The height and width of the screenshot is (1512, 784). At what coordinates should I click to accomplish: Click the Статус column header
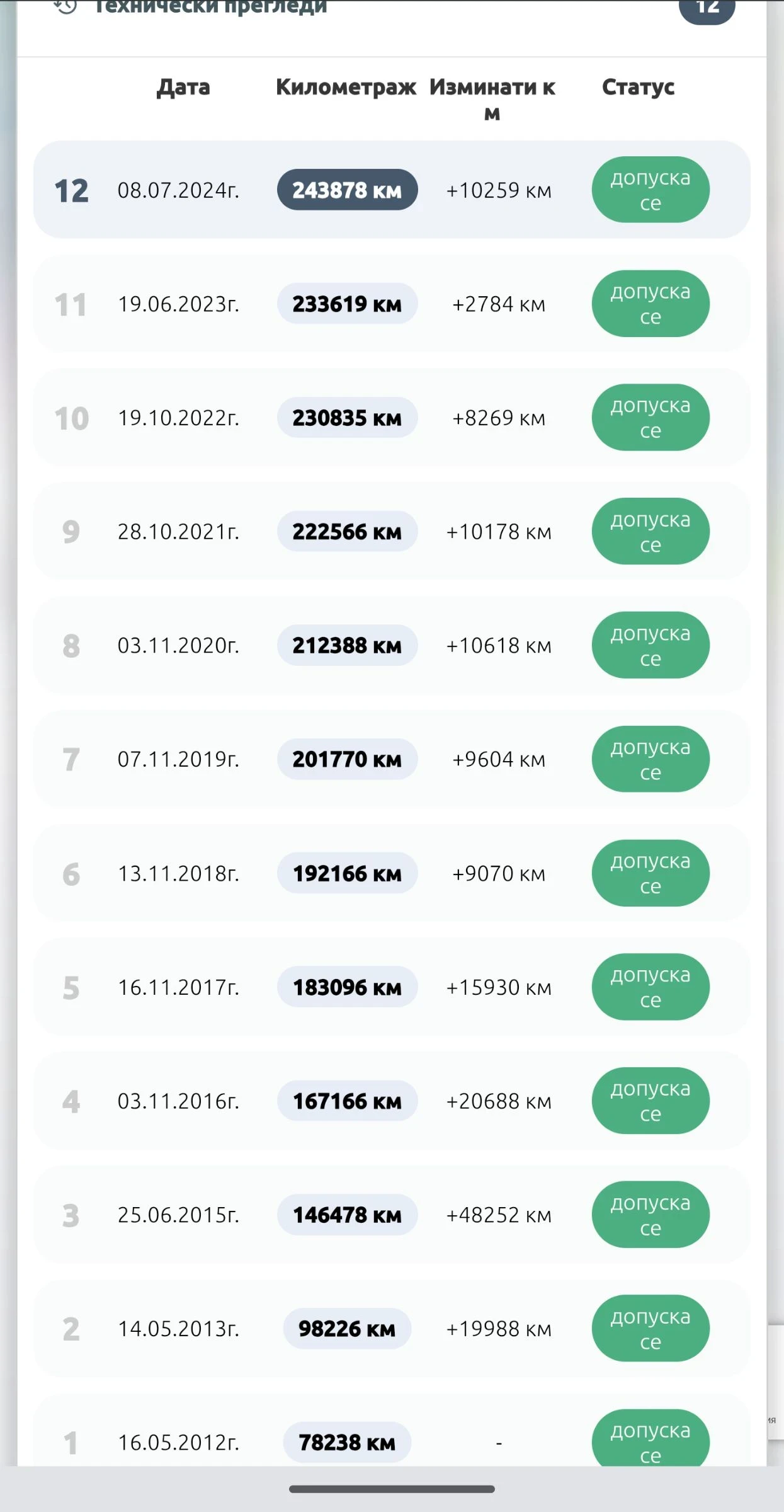click(x=638, y=87)
